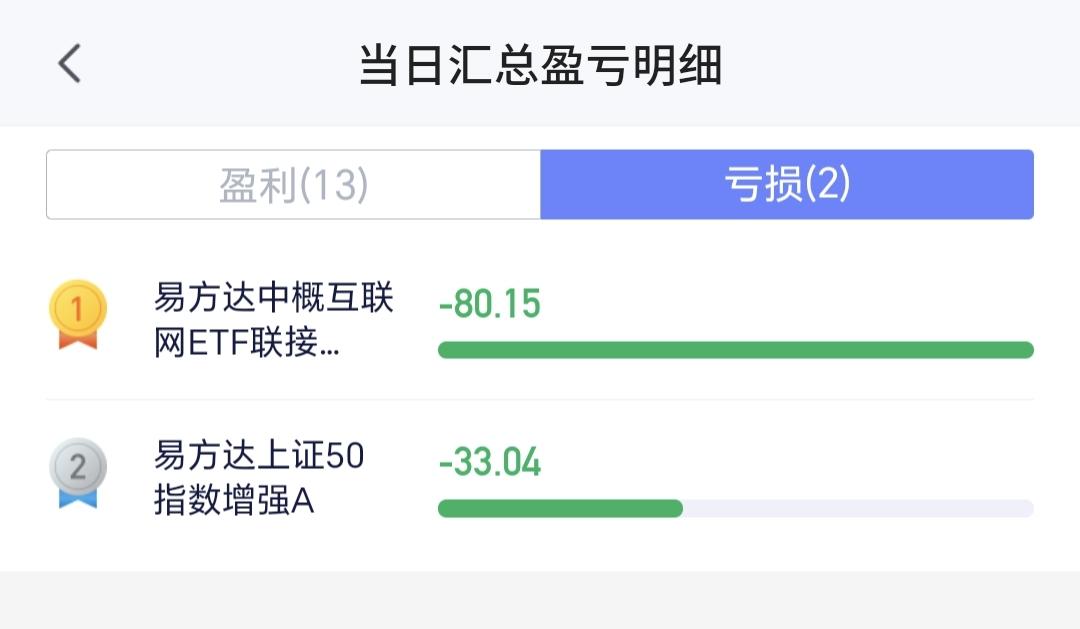Tap the -33.04 loss amount
1080x629 pixels.
click(x=489, y=462)
